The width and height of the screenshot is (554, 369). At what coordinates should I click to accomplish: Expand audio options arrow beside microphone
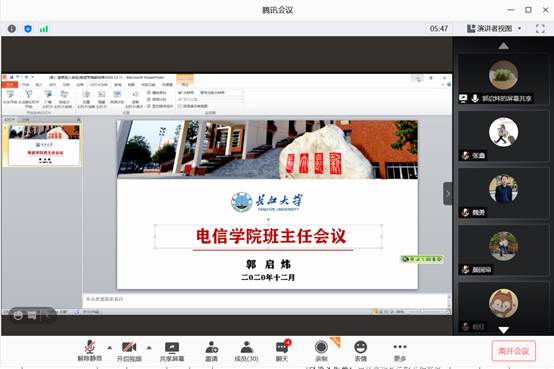tap(110, 348)
